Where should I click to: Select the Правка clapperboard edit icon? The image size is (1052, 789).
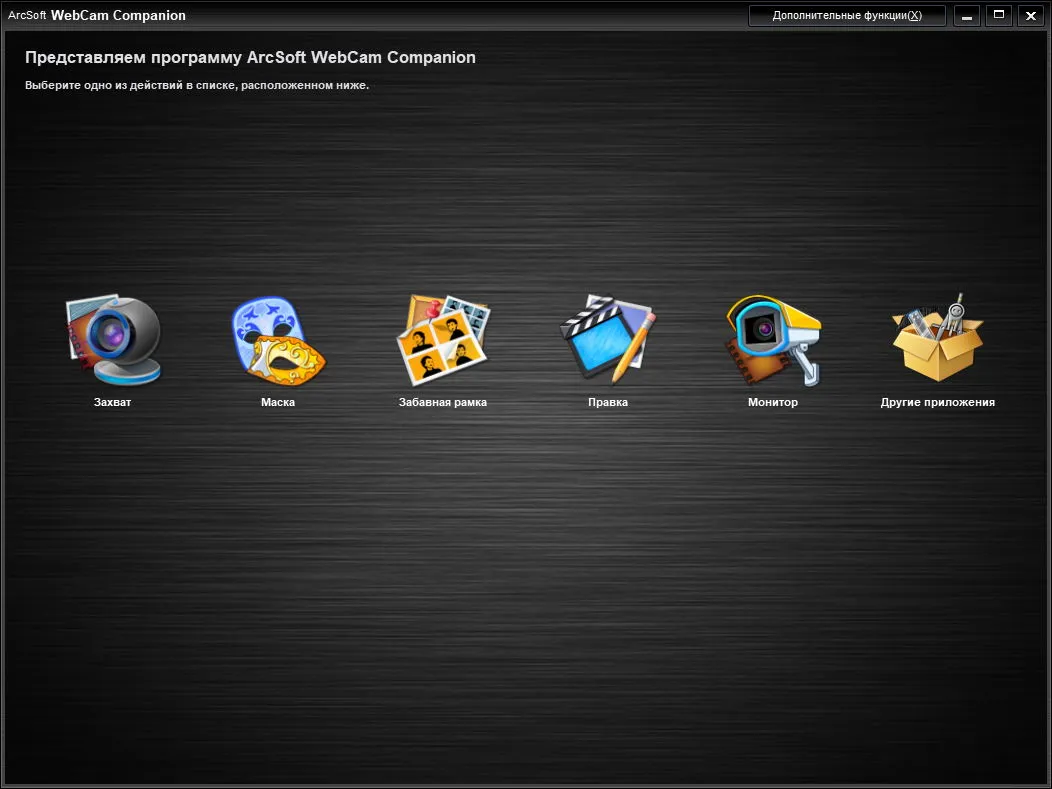pos(608,339)
